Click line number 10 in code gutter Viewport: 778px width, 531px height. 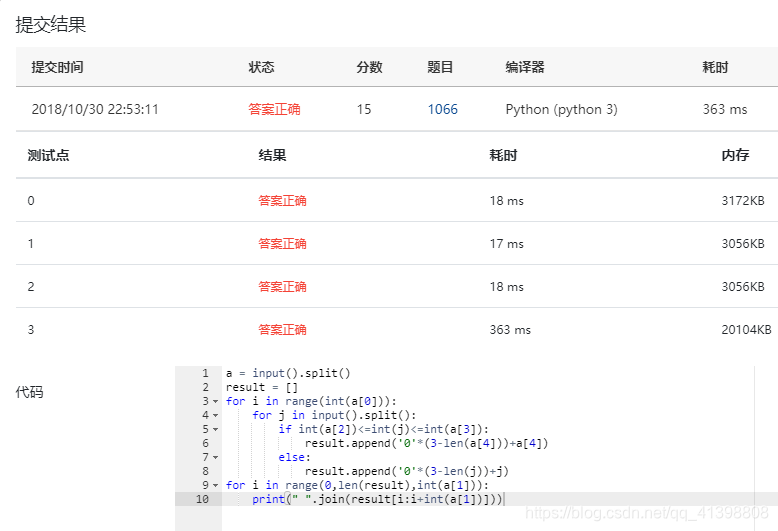click(202, 499)
